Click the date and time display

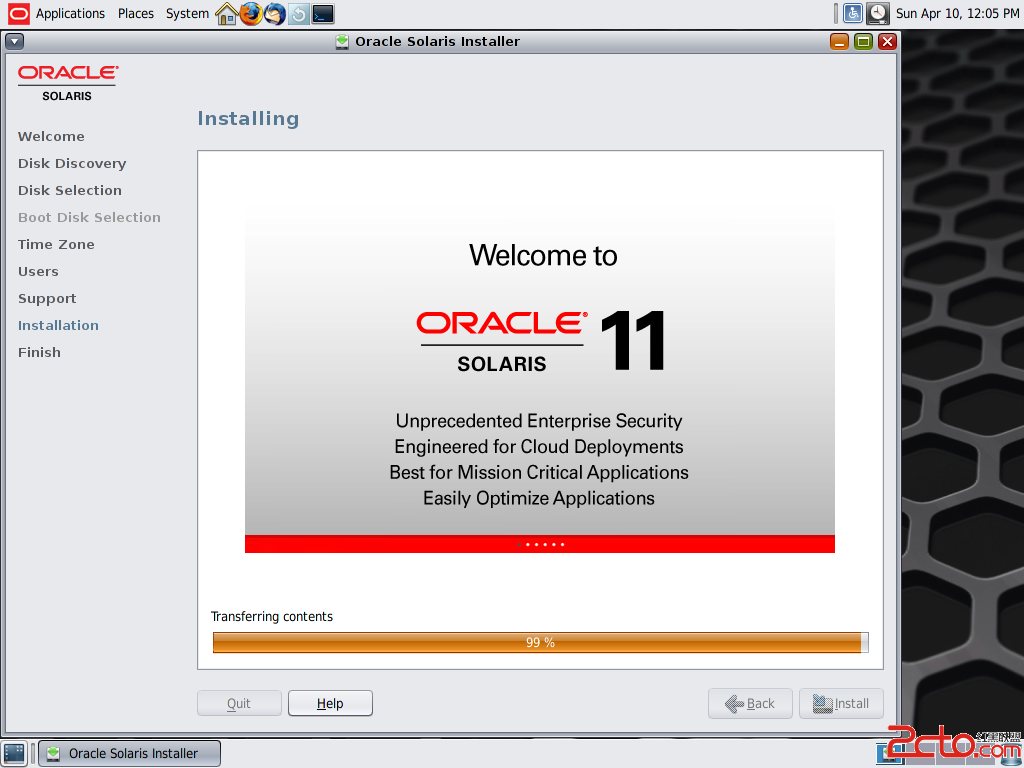pyautogui.click(x=957, y=13)
